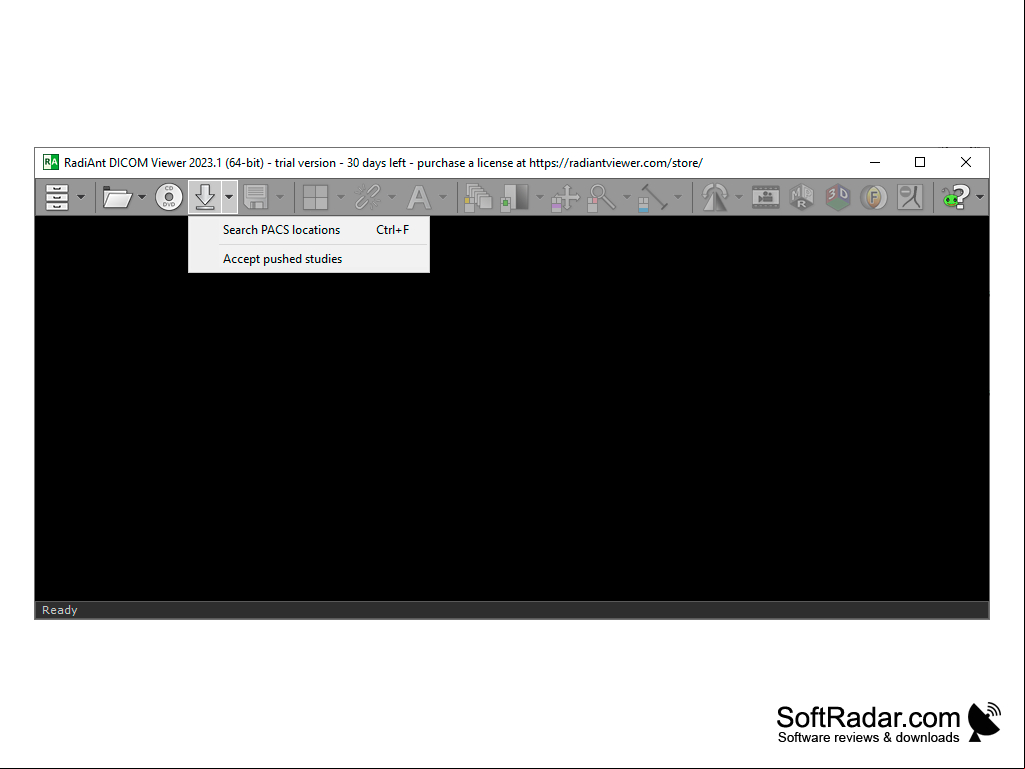This screenshot has height=769, width=1025.
Task: Expand the rotate flip dropdown arrow
Action: coord(739,197)
